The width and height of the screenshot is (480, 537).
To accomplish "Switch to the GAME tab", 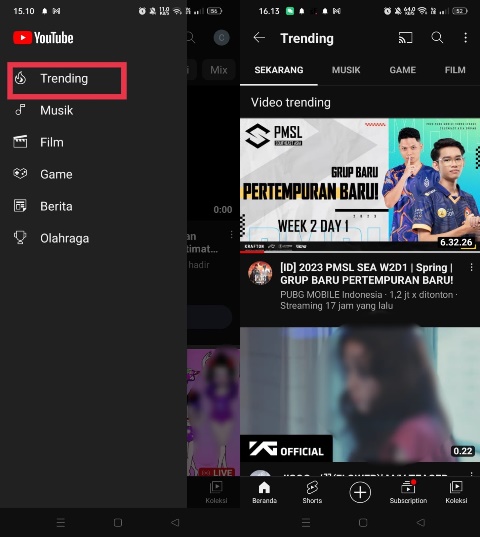I will (x=402, y=70).
